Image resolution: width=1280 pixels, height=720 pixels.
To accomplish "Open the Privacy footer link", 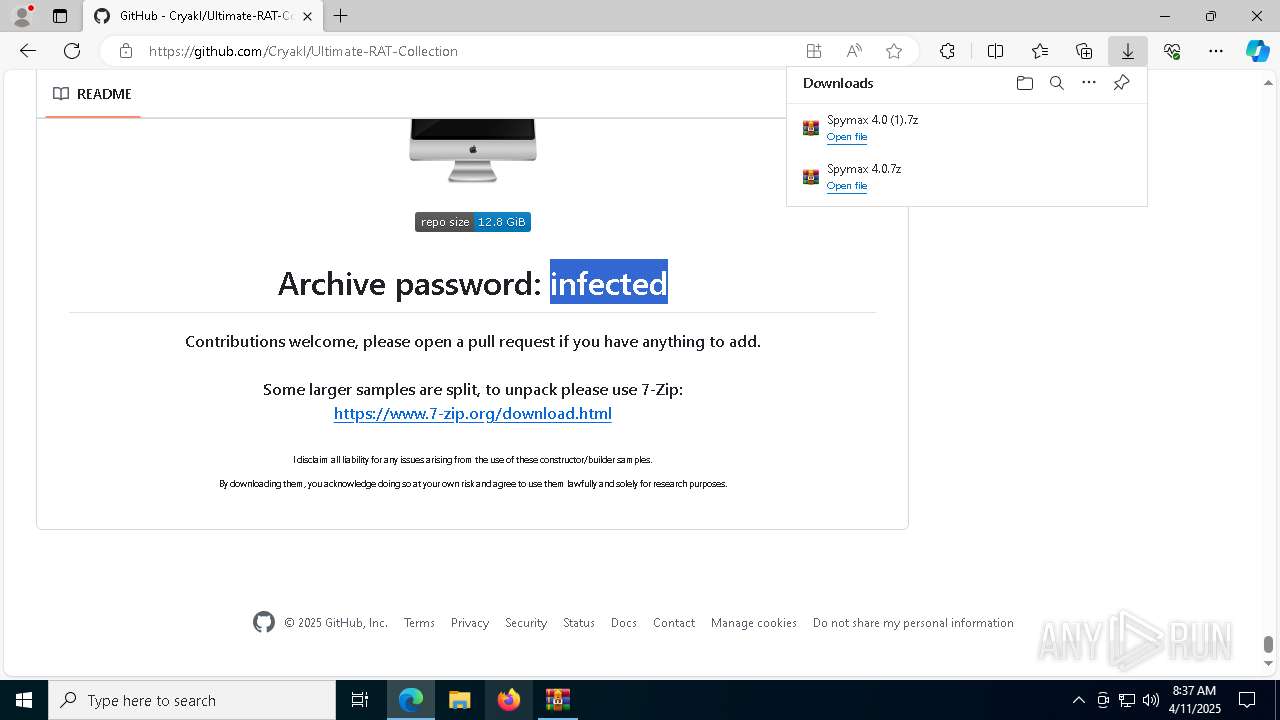I will 470,622.
